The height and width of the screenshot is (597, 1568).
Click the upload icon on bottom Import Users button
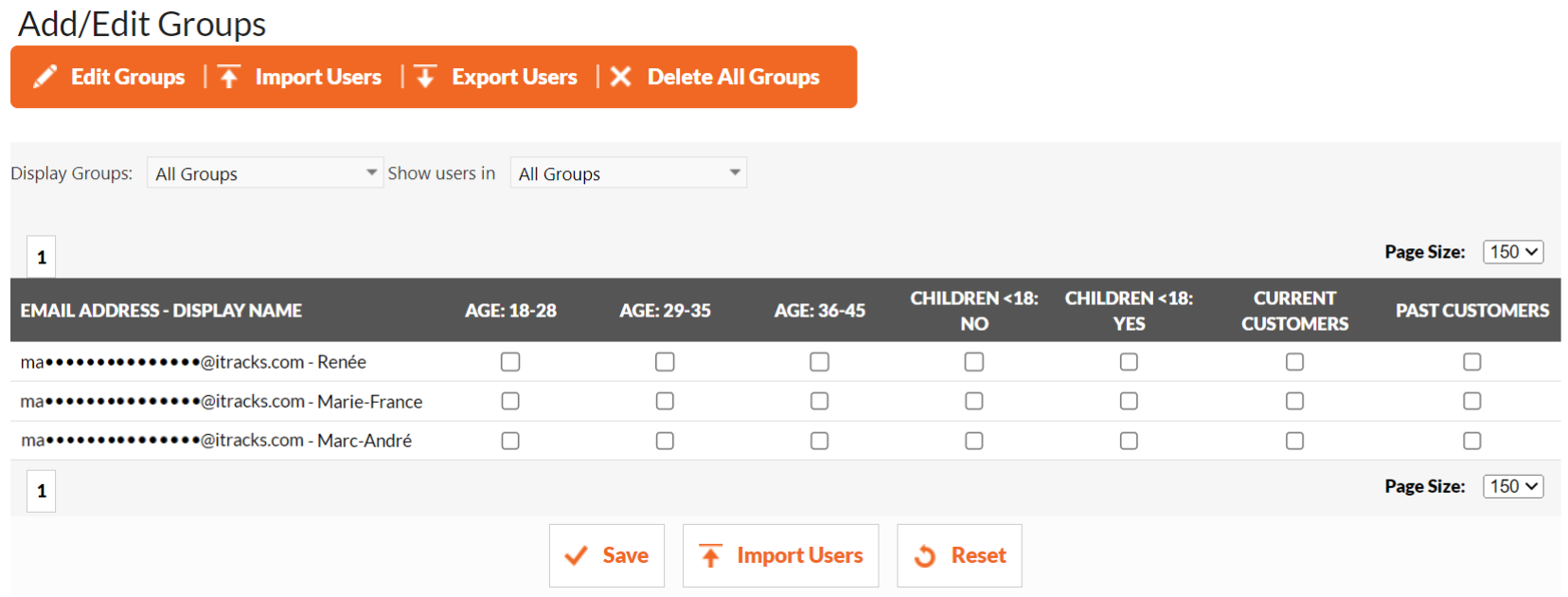(710, 556)
